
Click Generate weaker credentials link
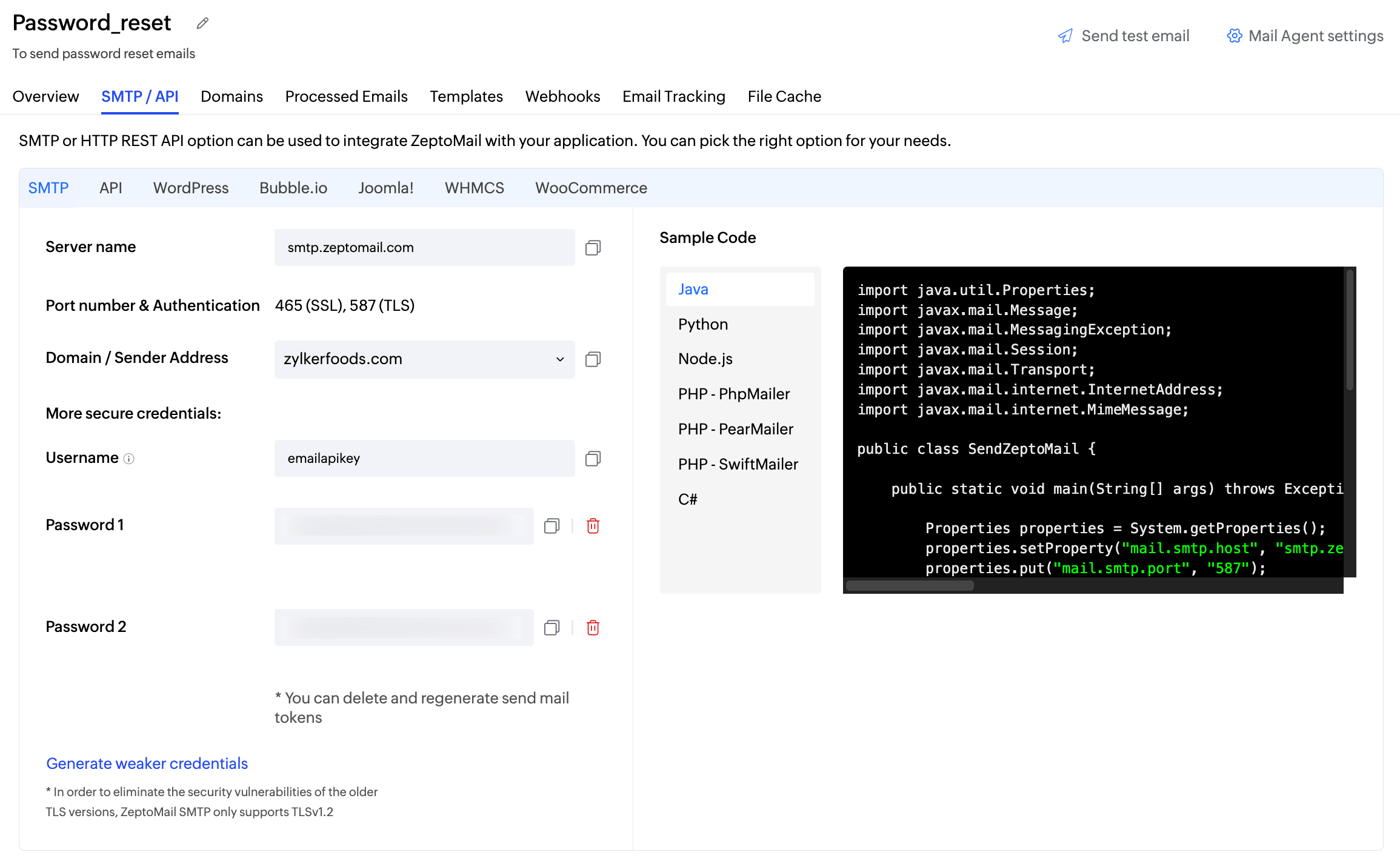pos(147,763)
